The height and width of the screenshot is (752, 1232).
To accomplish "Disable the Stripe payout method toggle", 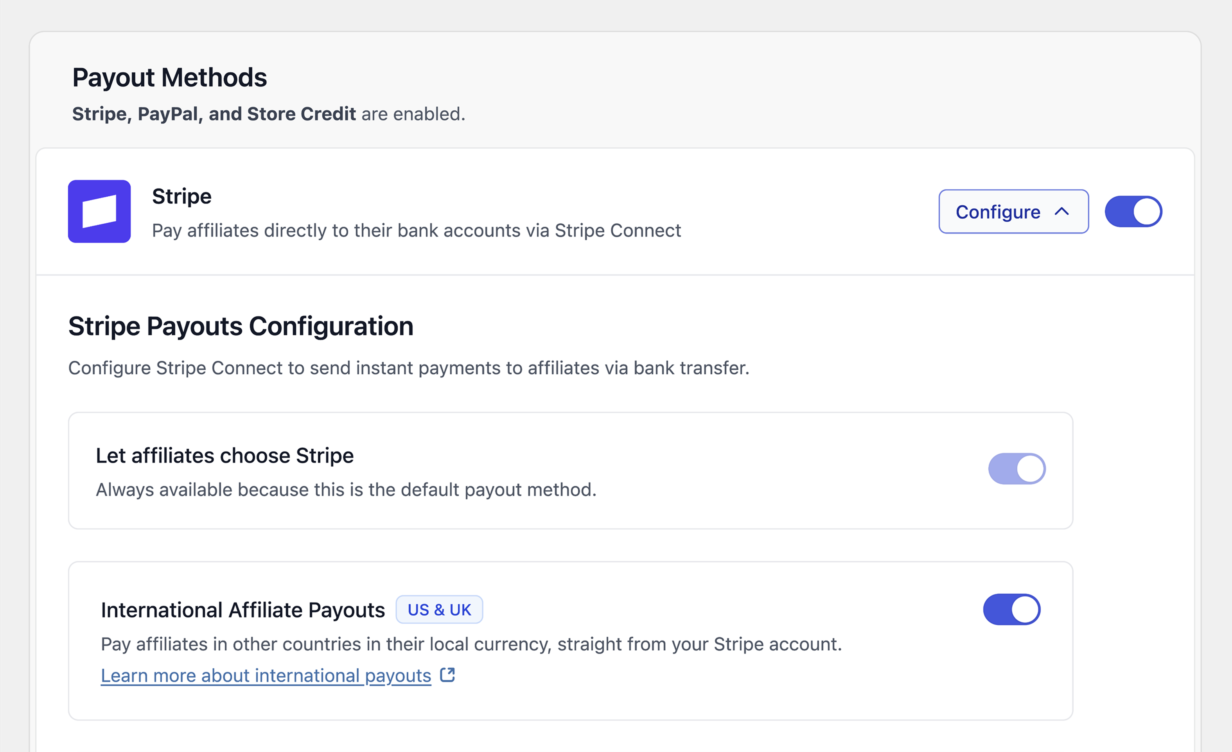I will click(x=1133, y=211).
